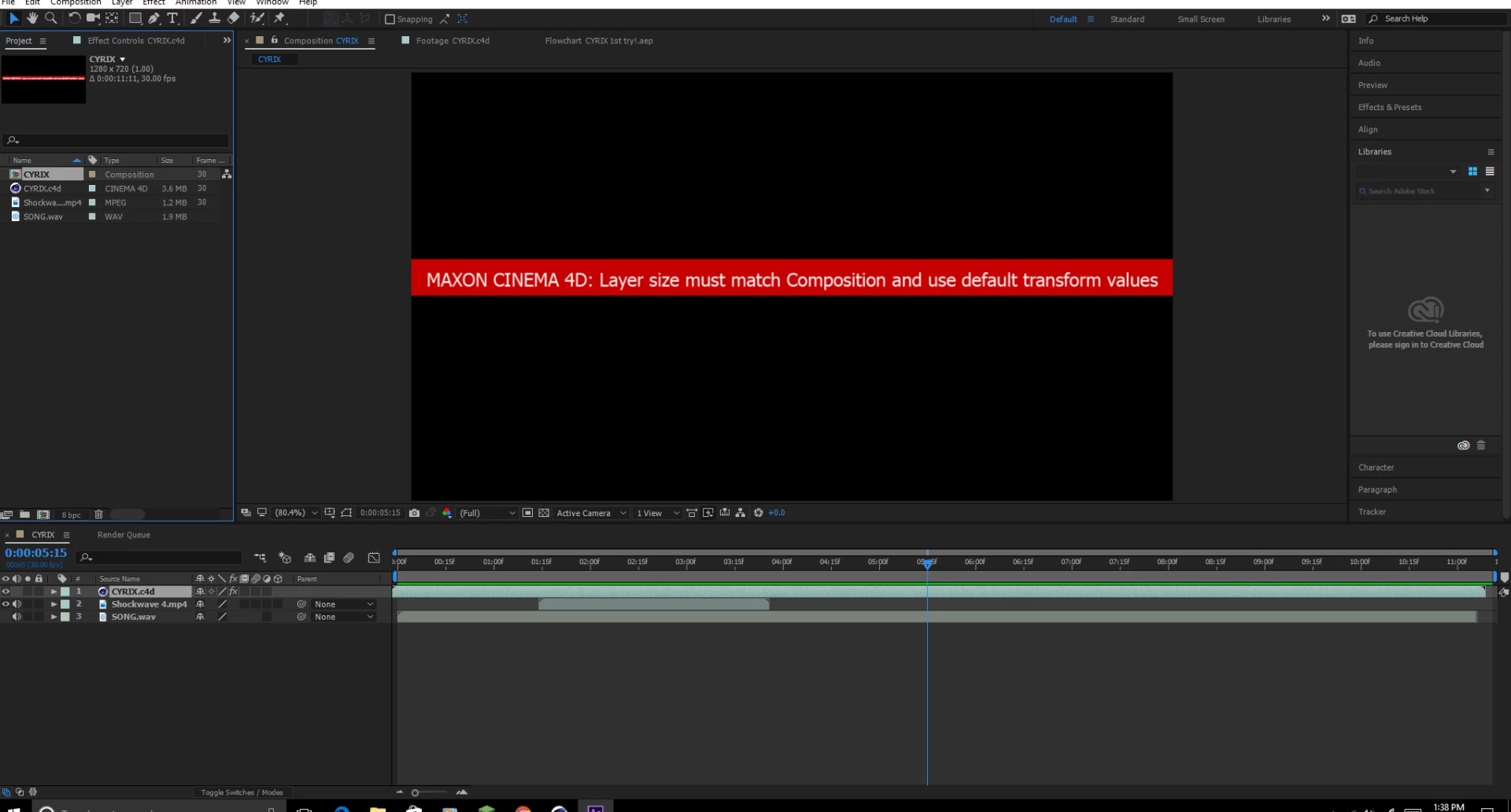Toggle the transparency grid icon
1511x812 pixels.
pyautogui.click(x=544, y=513)
